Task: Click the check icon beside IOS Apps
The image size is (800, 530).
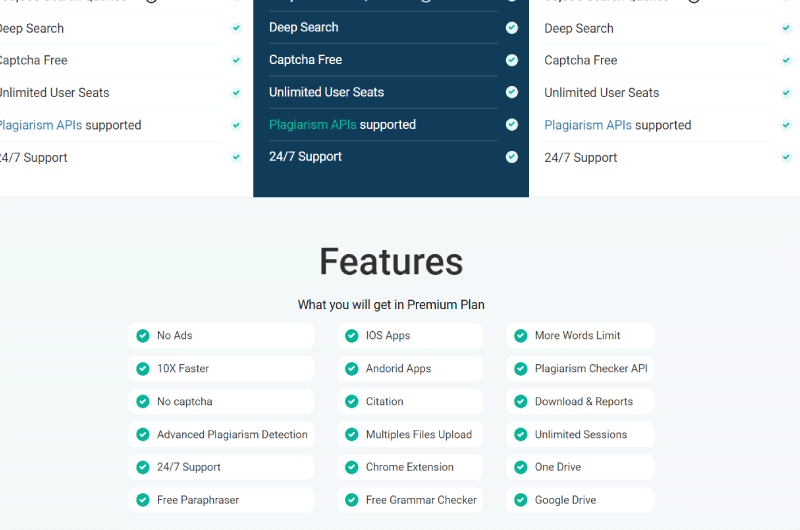Action: pos(352,336)
